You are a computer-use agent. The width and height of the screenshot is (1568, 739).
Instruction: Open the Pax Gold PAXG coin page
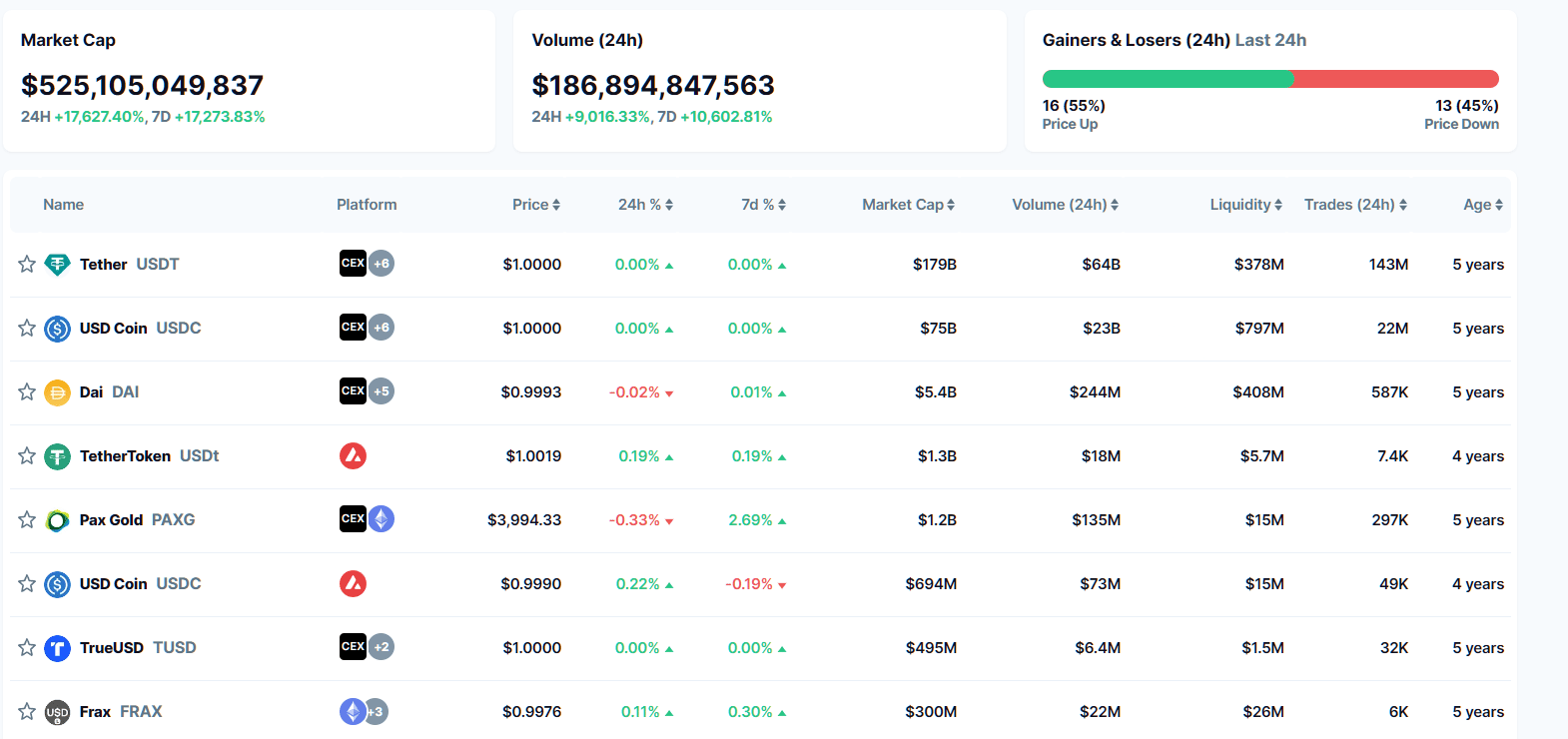point(138,519)
